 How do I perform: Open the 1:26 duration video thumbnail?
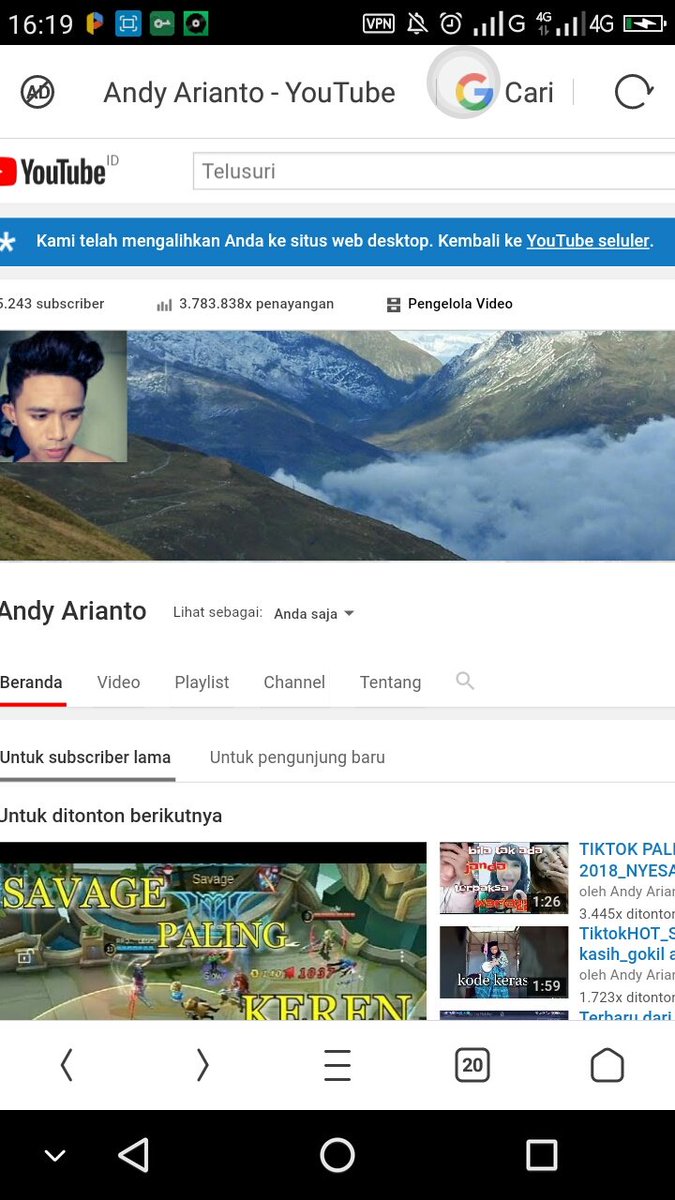(504, 878)
